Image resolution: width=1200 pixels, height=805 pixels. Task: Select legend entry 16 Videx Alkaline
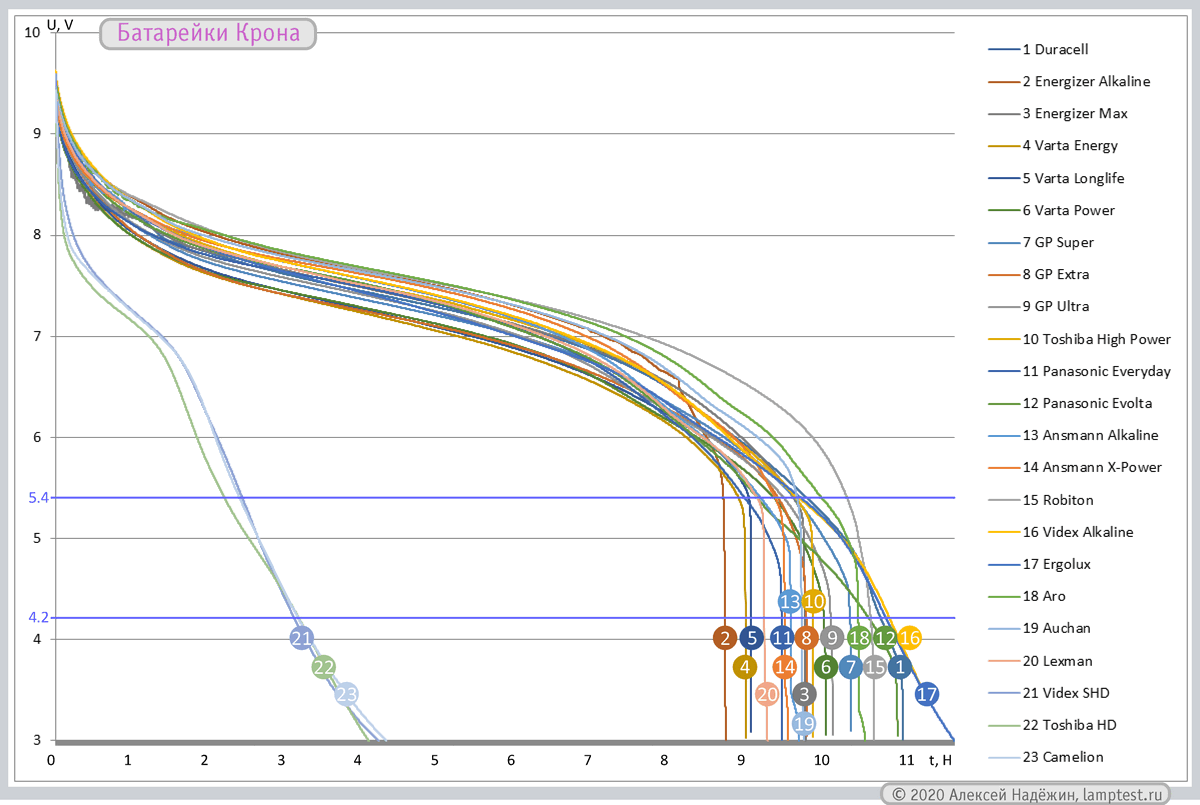pos(1061,532)
